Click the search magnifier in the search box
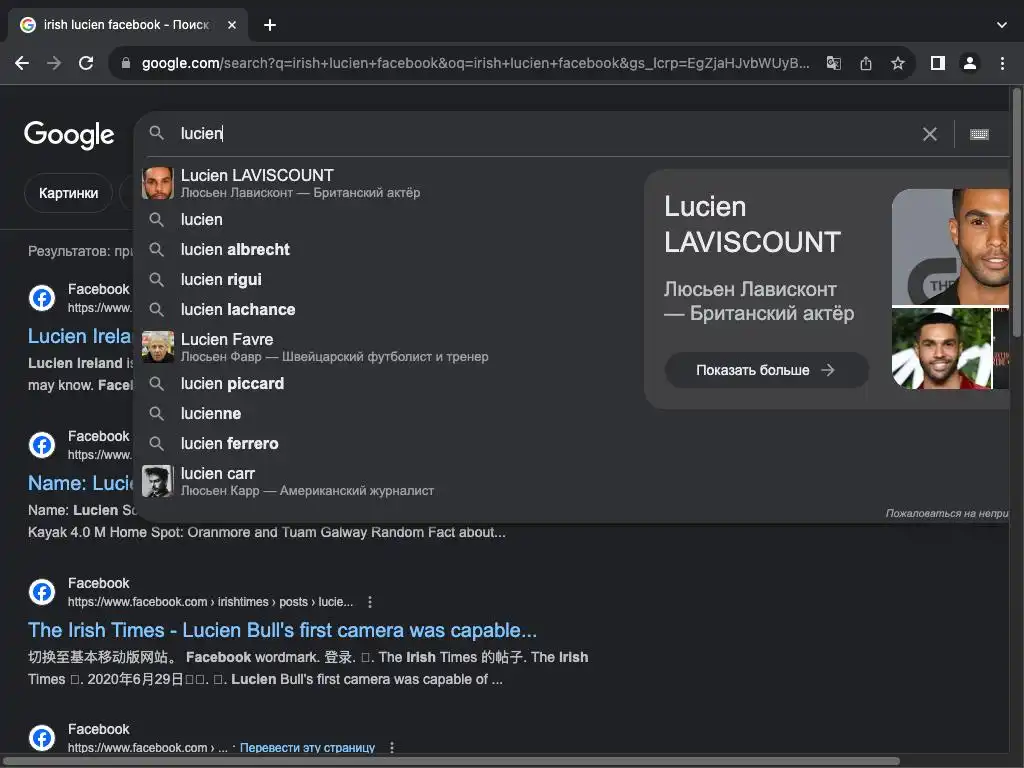 (x=156, y=133)
